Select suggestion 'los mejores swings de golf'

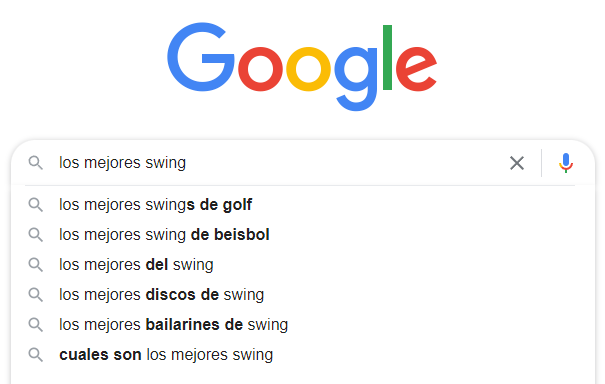(x=303, y=205)
